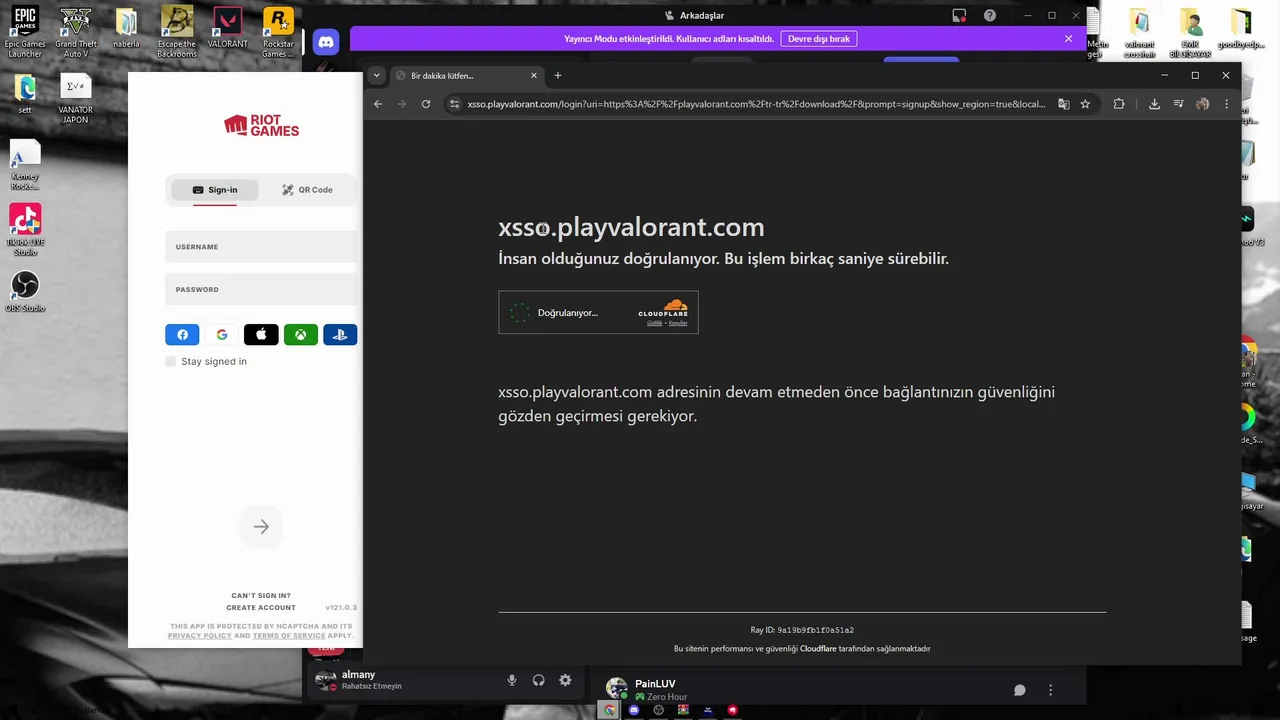
Task: Click Discord icon in taskbar
Action: click(634, 710)
